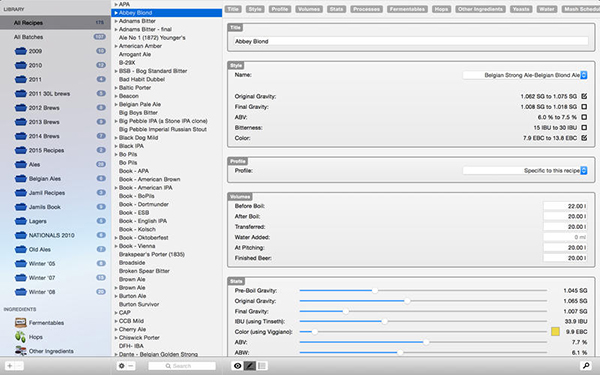Open the Fermentables ingredients icon
Screen dimensions: 600x375
coord(20,323)
